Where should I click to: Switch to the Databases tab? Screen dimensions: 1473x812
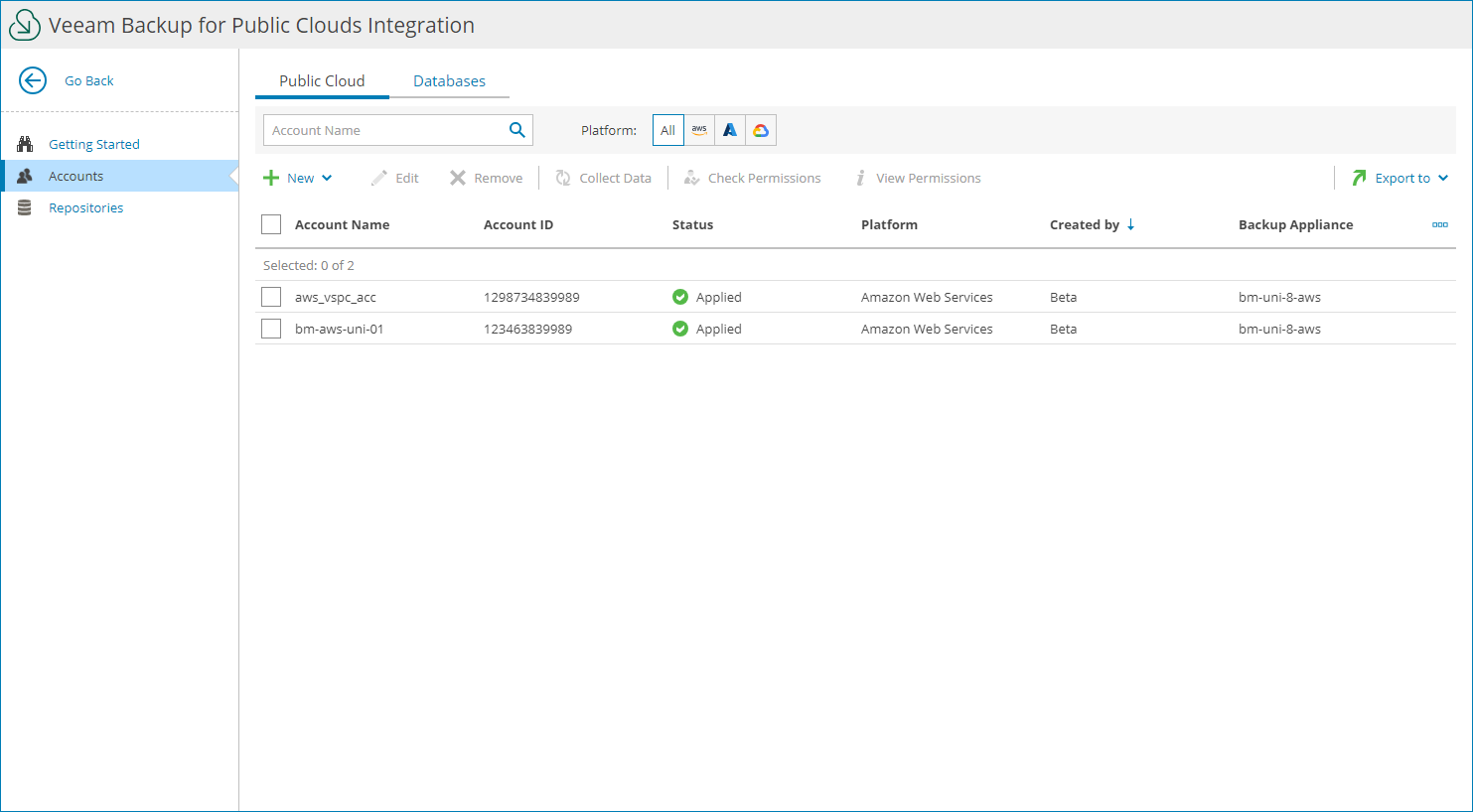click(x=449, y=80)
